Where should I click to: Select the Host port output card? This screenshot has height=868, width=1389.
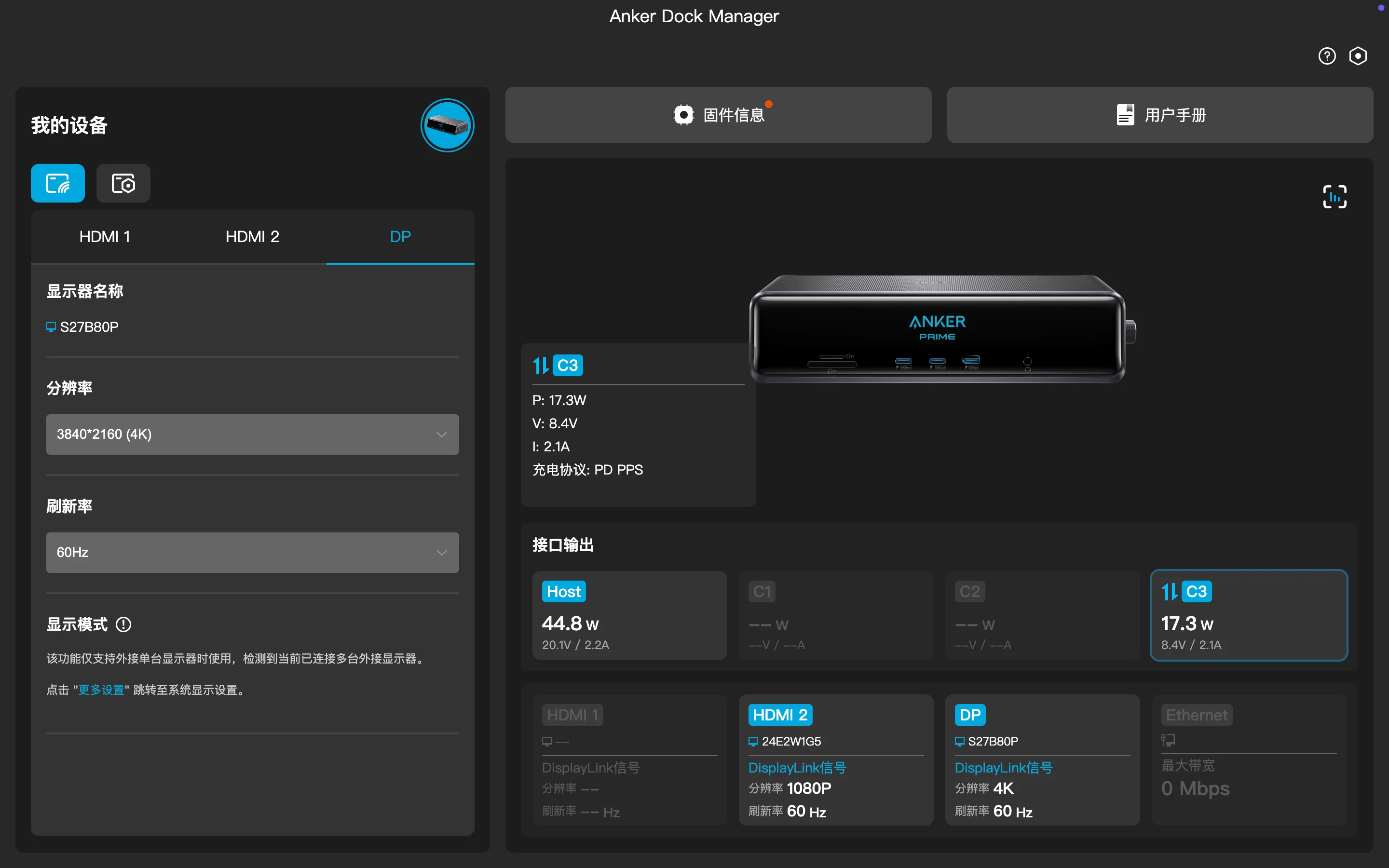[x=629, y=615]
